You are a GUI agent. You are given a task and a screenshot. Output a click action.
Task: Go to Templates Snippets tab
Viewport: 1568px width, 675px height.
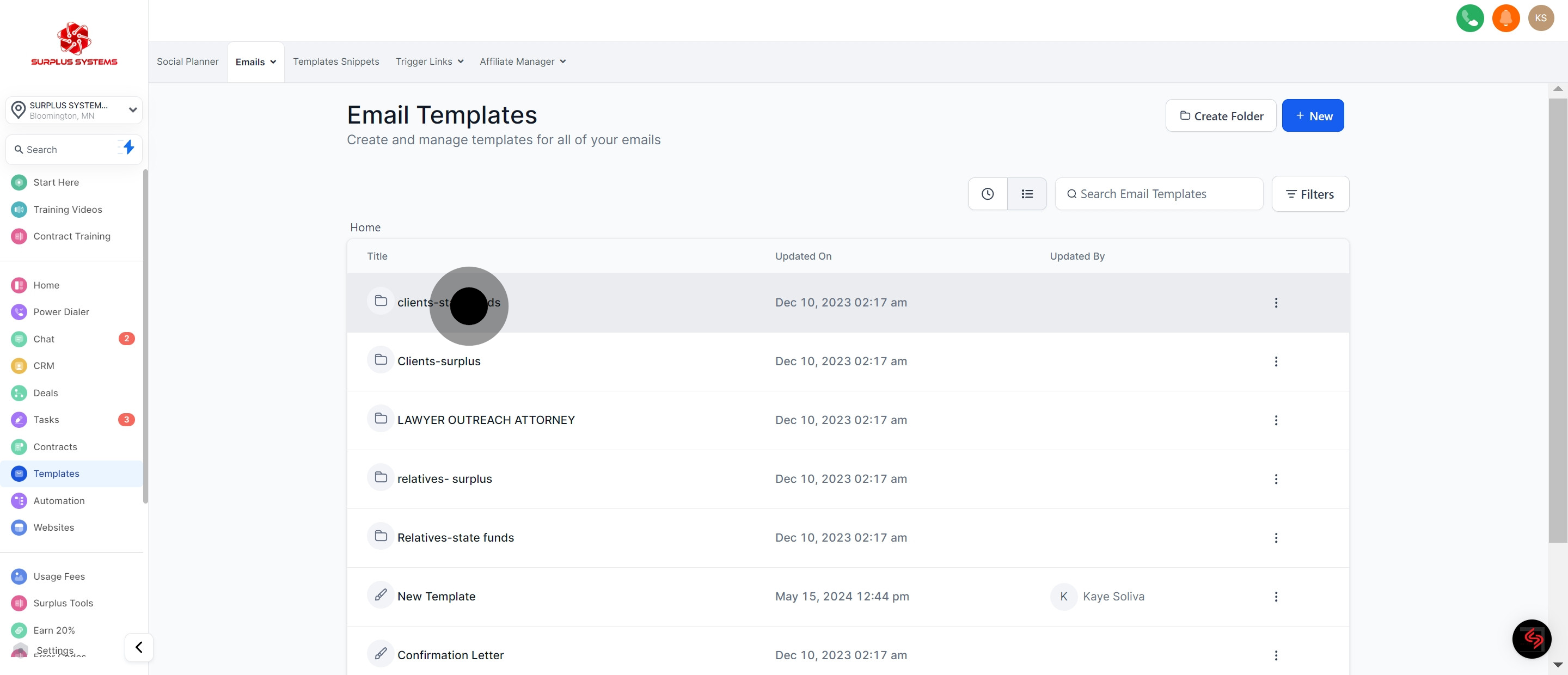335,62
